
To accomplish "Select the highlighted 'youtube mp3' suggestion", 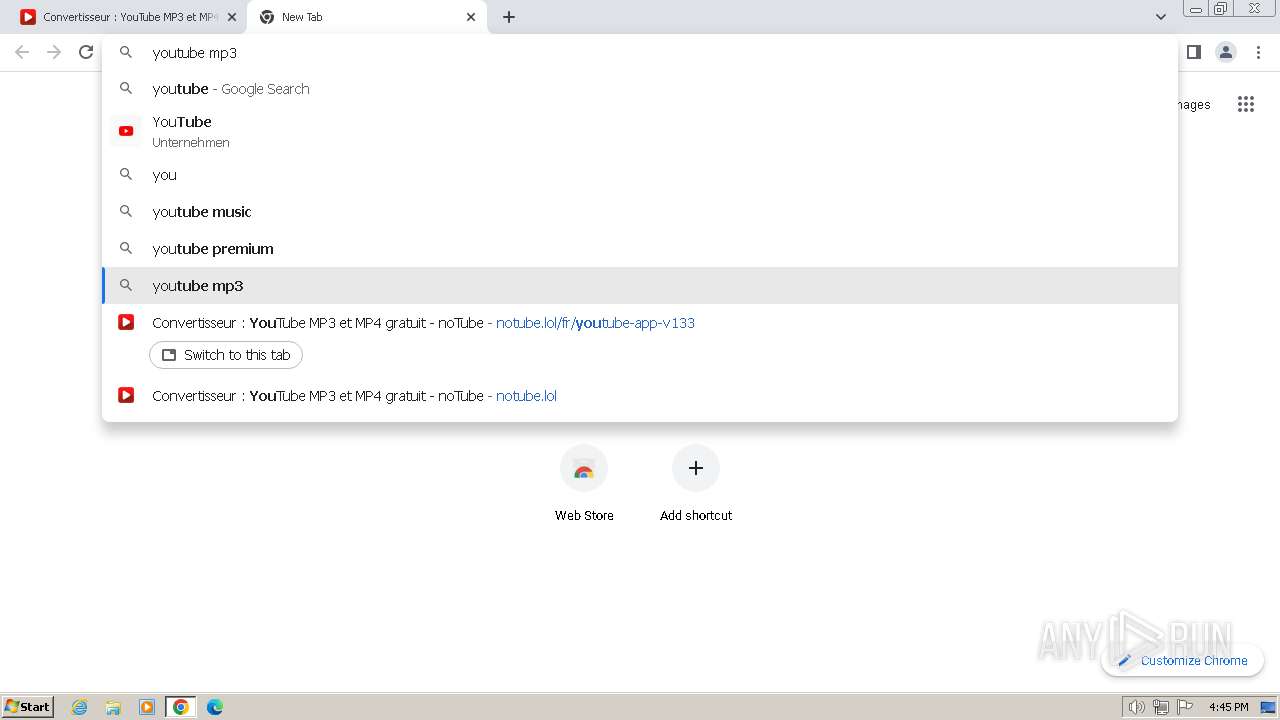I will (x=640, y=286).
